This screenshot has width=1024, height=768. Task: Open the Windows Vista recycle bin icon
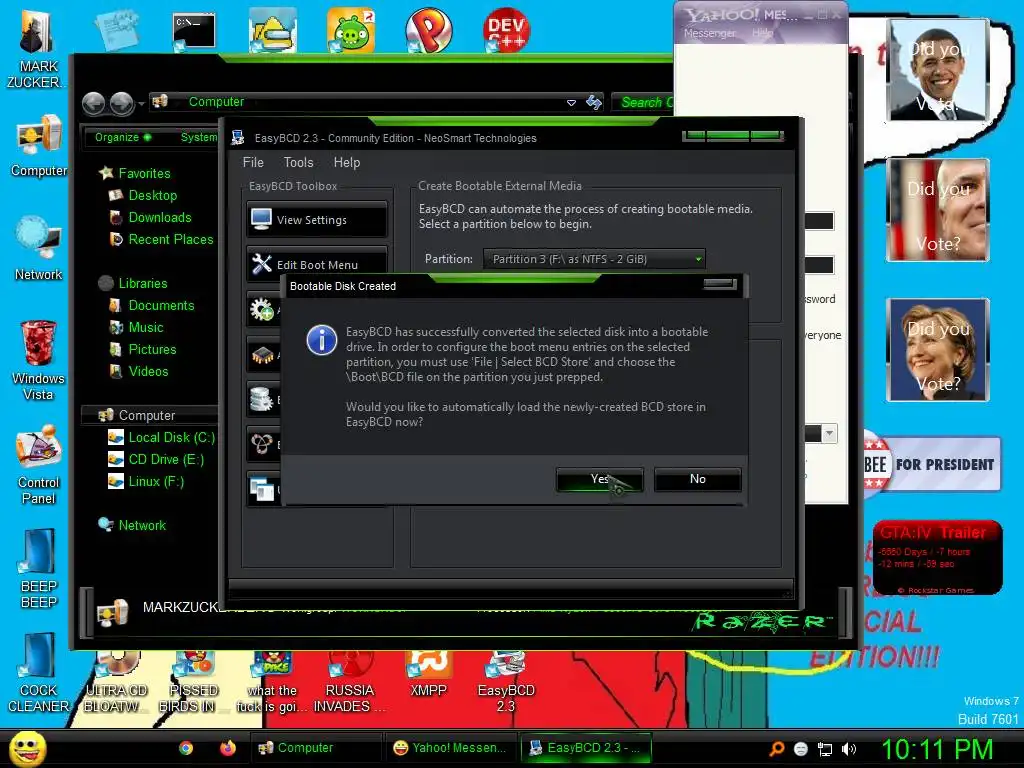click(x=38, y=359)
